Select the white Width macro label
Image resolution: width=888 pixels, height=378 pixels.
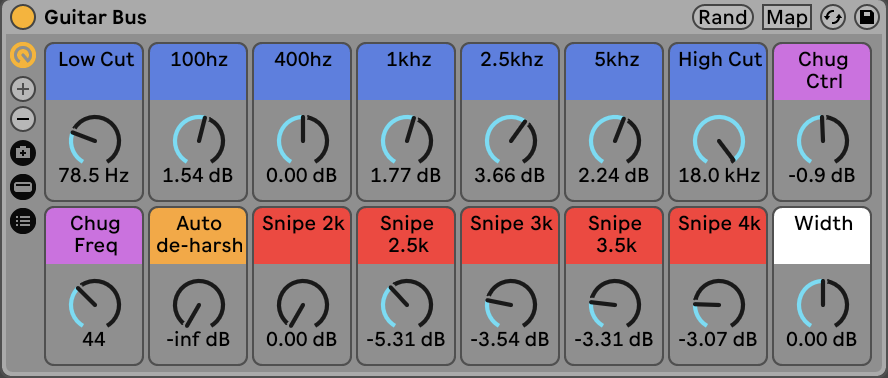822,236
